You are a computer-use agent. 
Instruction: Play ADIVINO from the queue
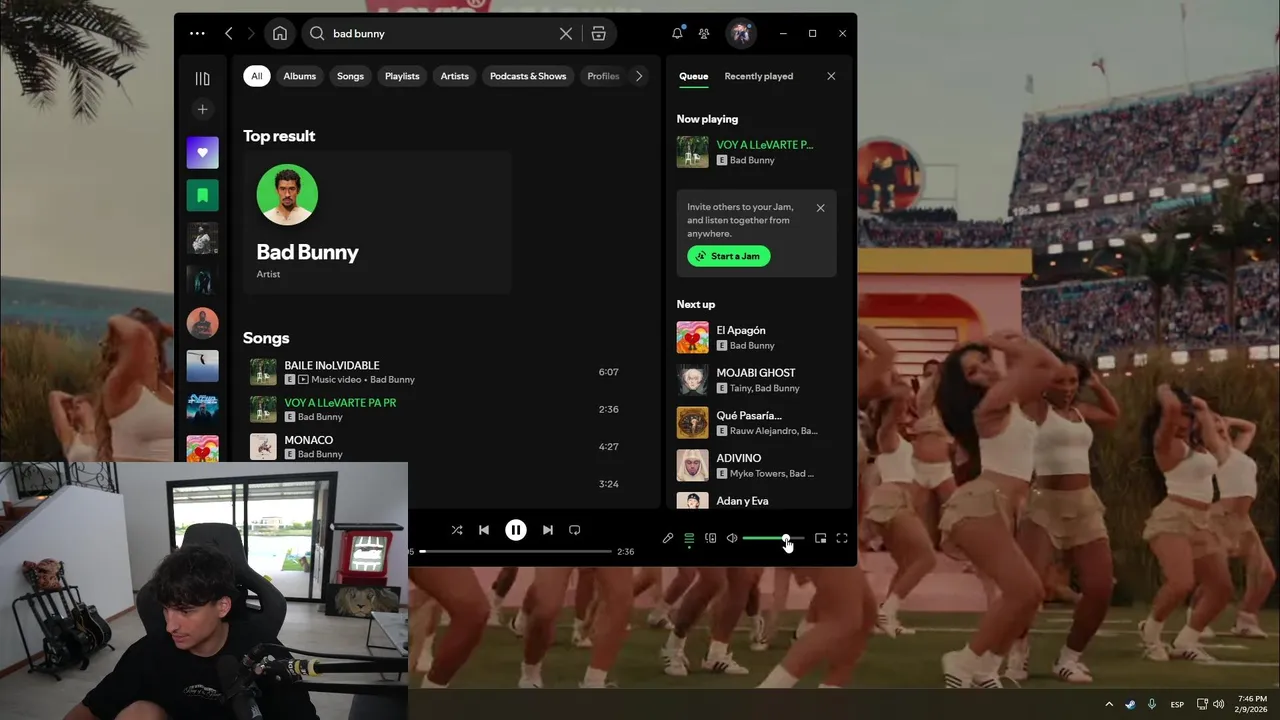click(757, 465)
